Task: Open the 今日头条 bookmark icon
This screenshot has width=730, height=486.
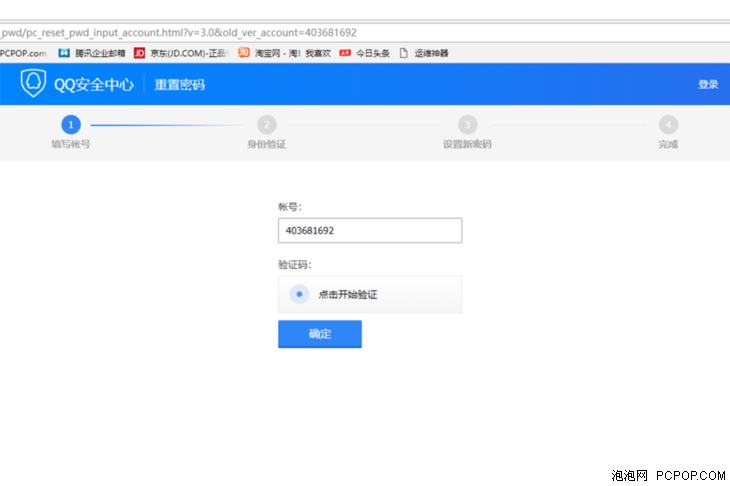Action: click(x=345, y=53)
